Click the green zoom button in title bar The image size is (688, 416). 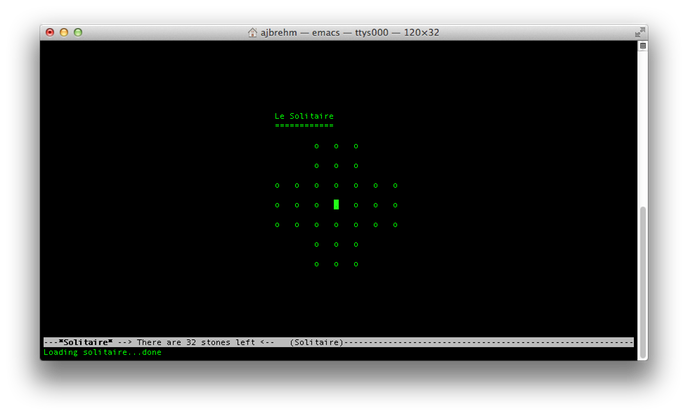click(x=79, y=32)
